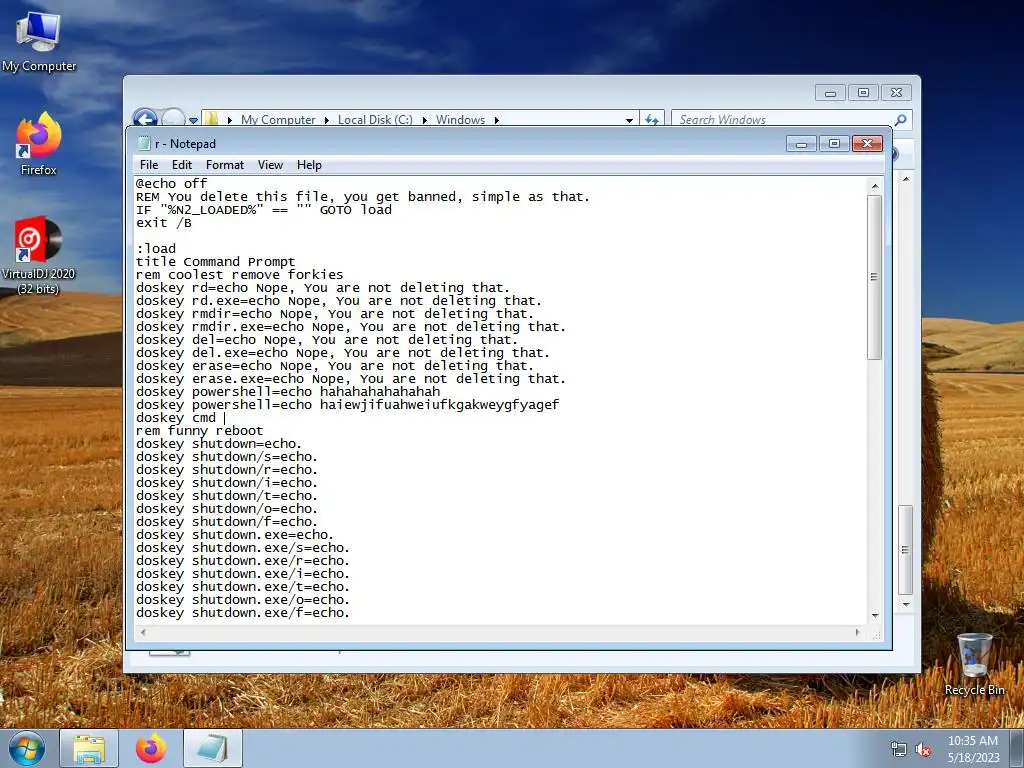Open the Edit menu in Notepad

point(182,165)
